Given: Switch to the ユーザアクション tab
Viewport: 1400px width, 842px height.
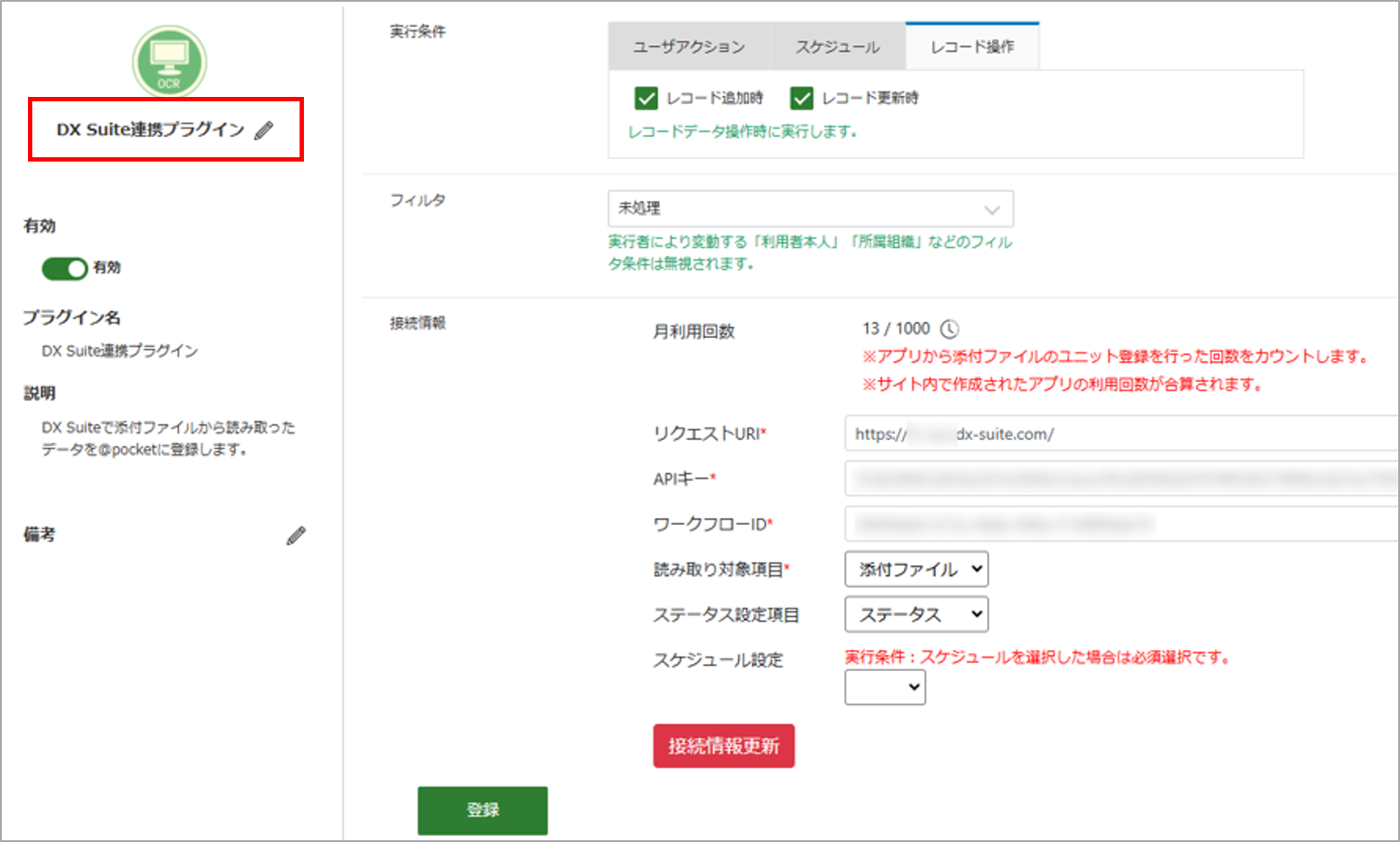Looking at the screenshot, I should tap(689, 47).
